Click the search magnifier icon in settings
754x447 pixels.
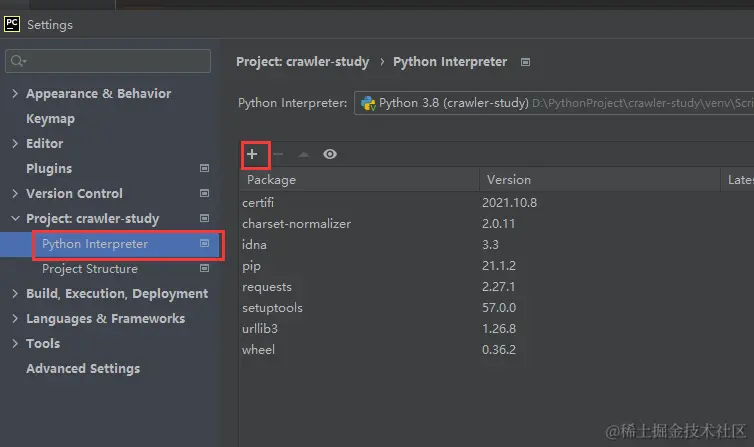click(x=18, y=61)
